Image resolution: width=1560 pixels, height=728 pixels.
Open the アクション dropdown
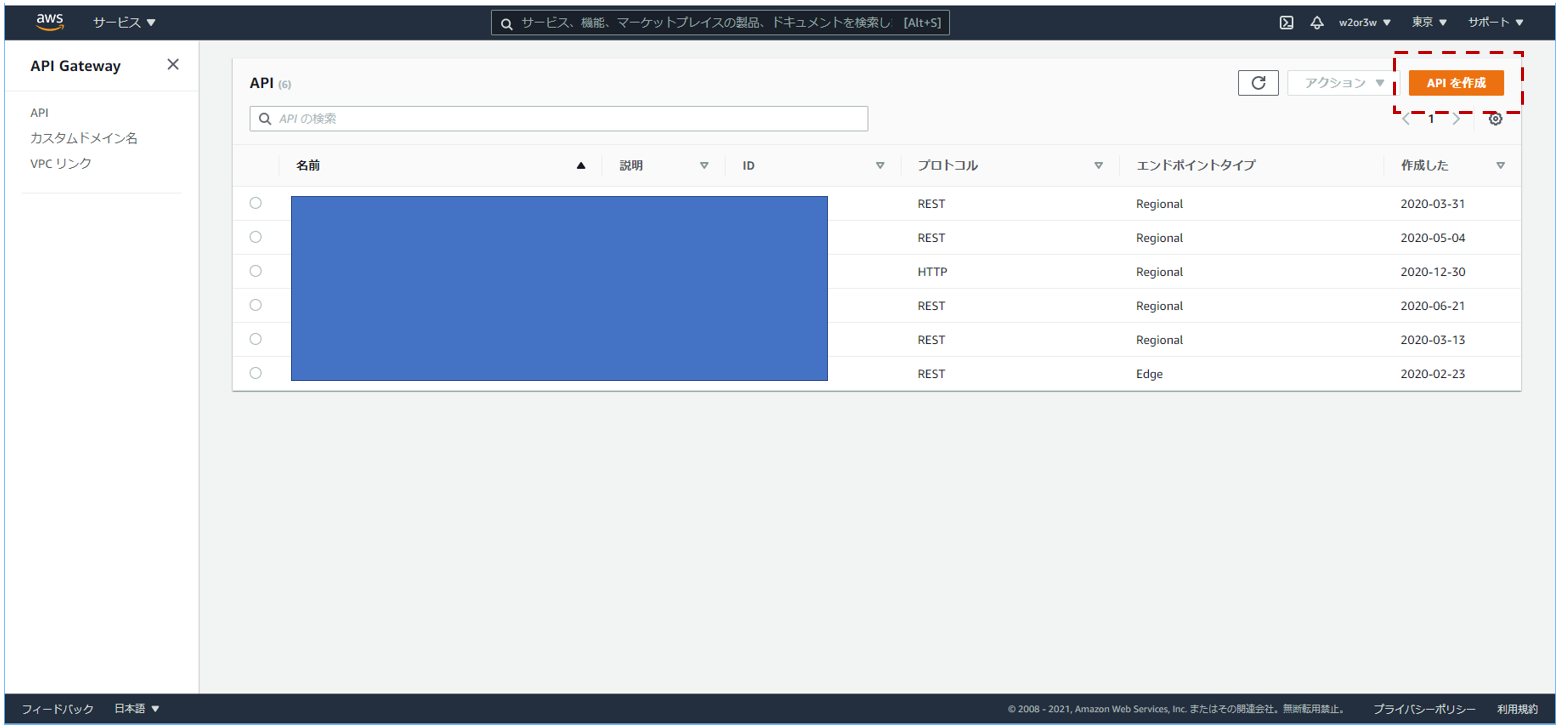tap(1338, 83)
